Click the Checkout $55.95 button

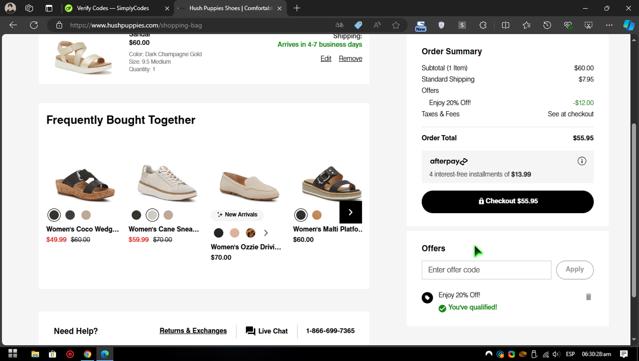(507, 201)
